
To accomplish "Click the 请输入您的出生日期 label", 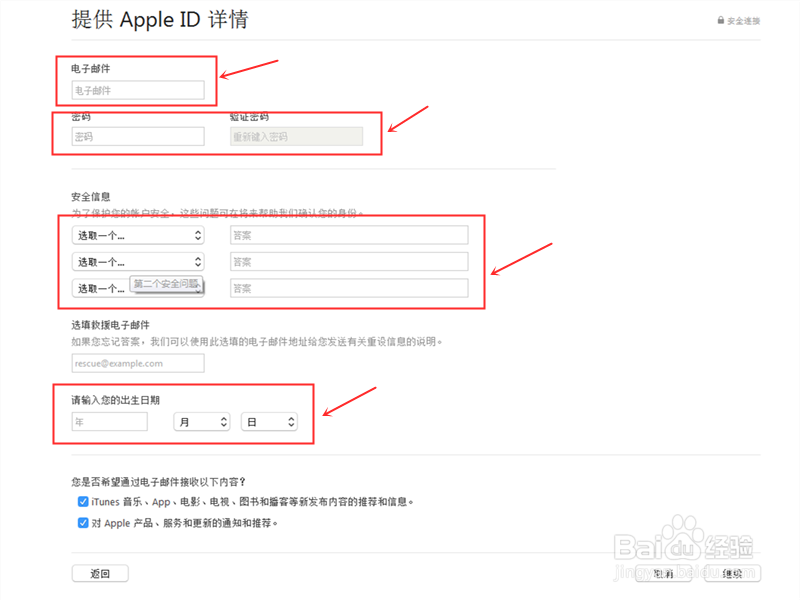I will coord(115,400).
